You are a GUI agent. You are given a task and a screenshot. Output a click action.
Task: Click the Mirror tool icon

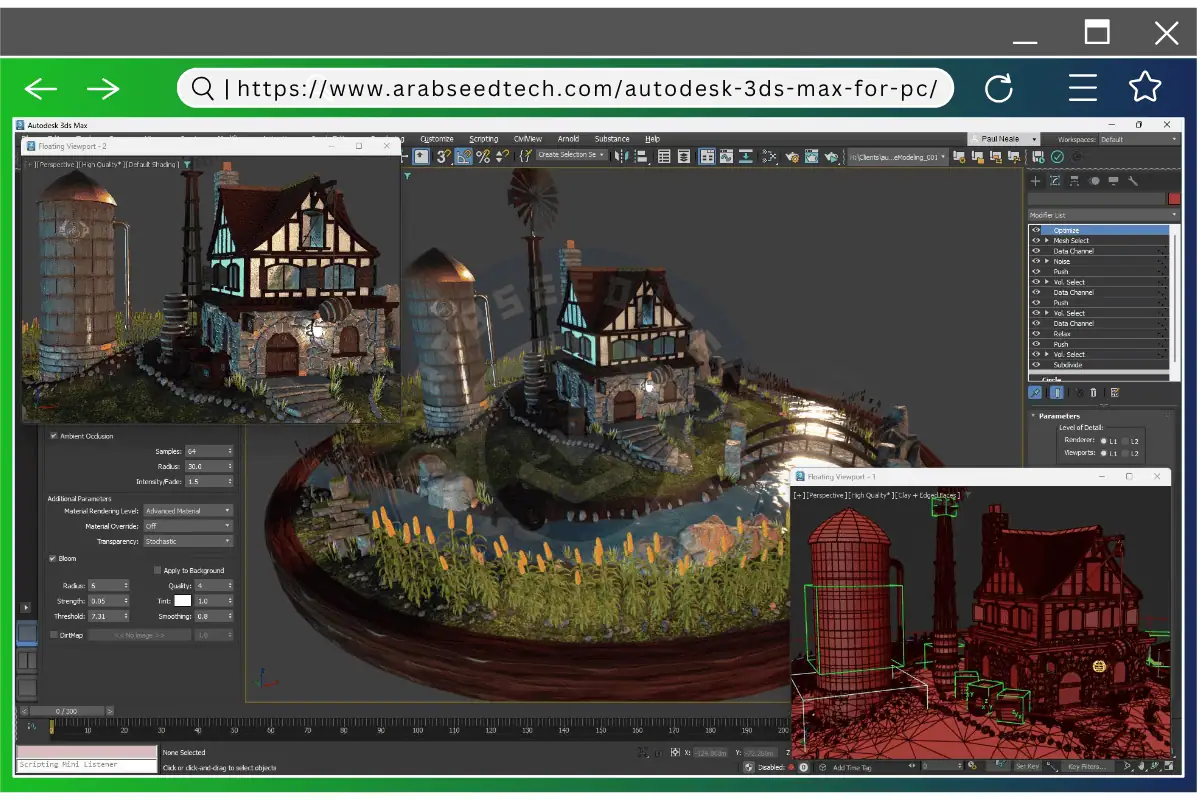(x=621, y=156)
